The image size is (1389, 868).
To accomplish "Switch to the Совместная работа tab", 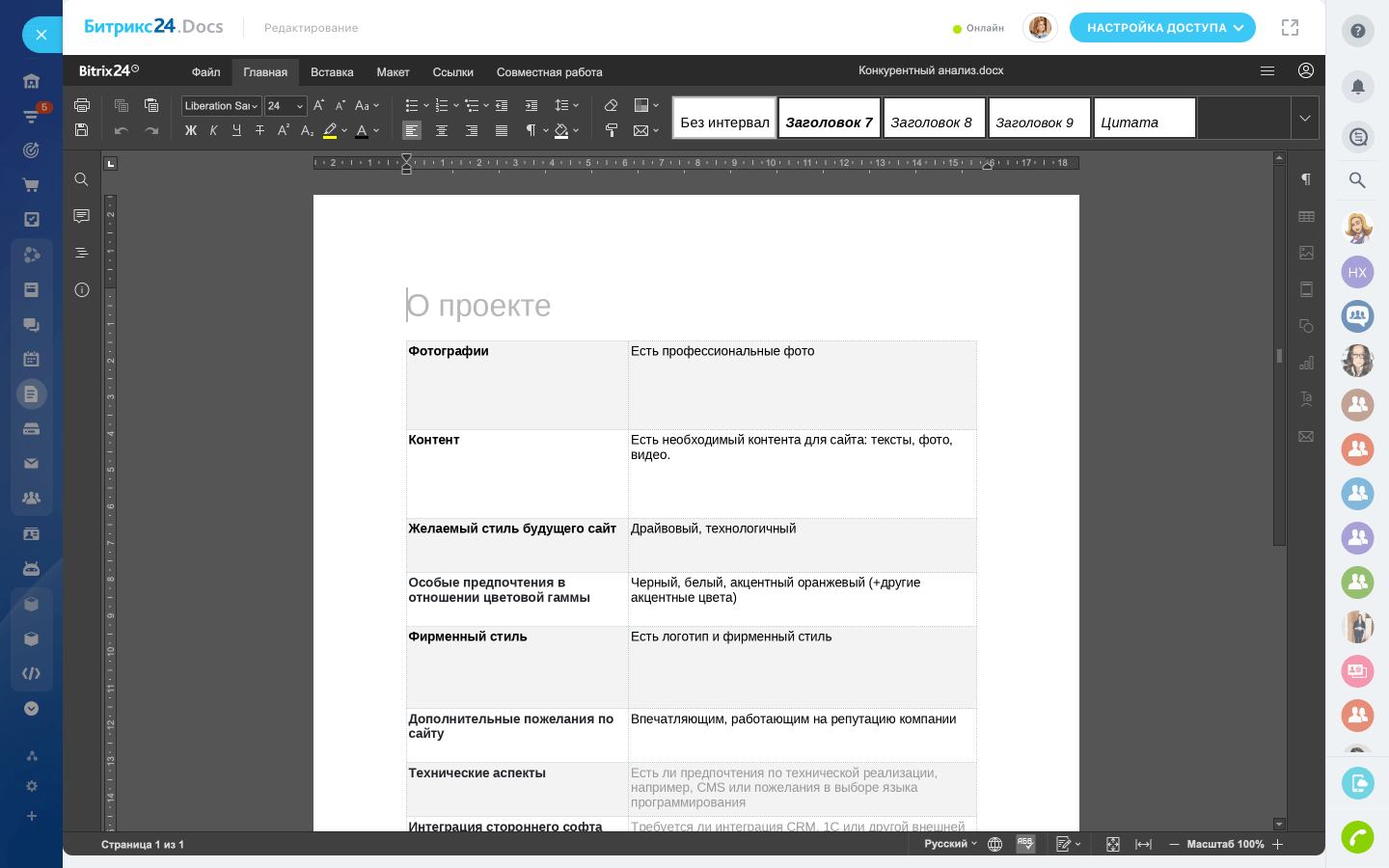I will [x=549, y=72].
